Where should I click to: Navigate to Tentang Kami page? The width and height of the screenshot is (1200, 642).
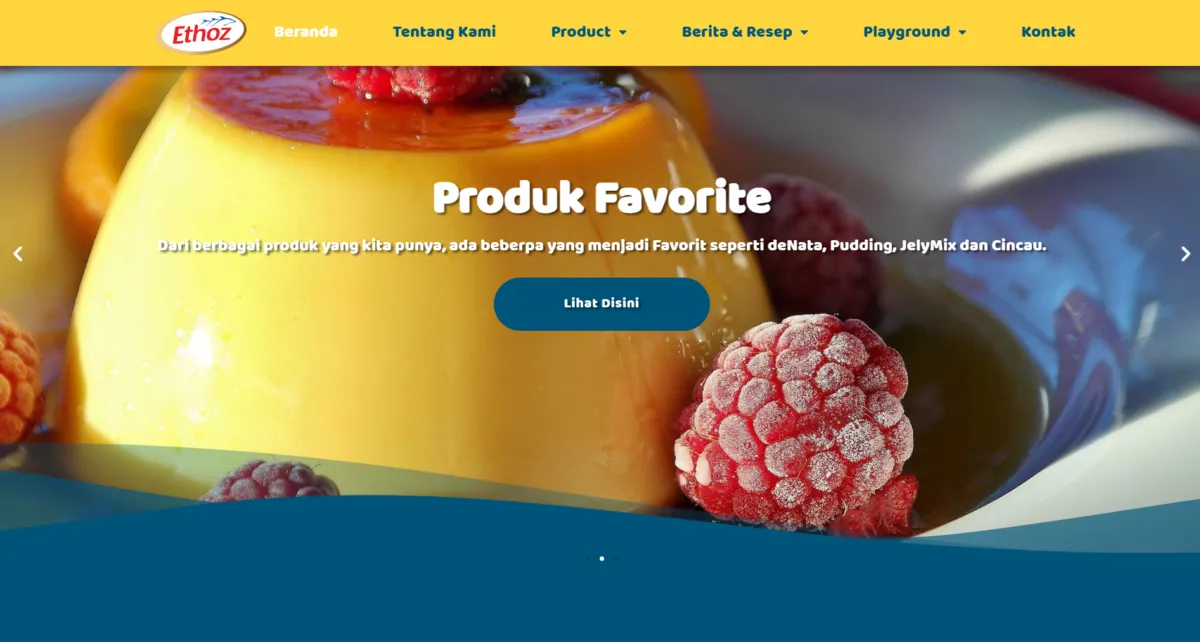coord(444,32)
